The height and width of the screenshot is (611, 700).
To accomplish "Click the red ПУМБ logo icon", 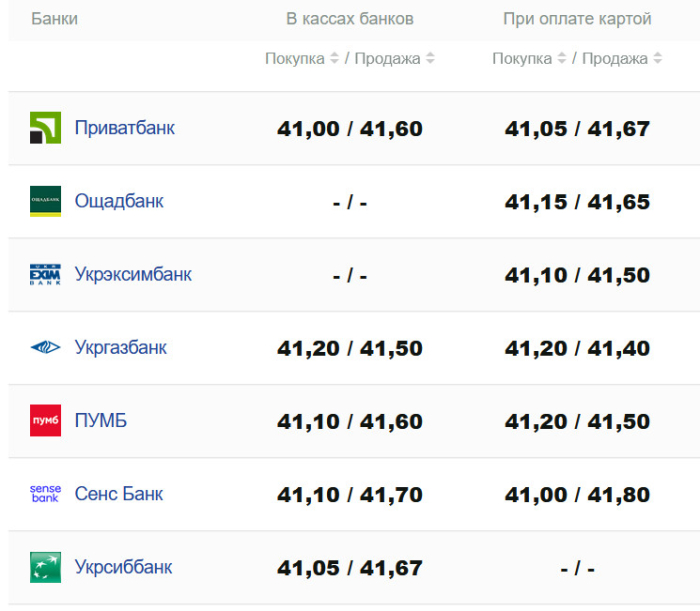I will tap(45, 421).
